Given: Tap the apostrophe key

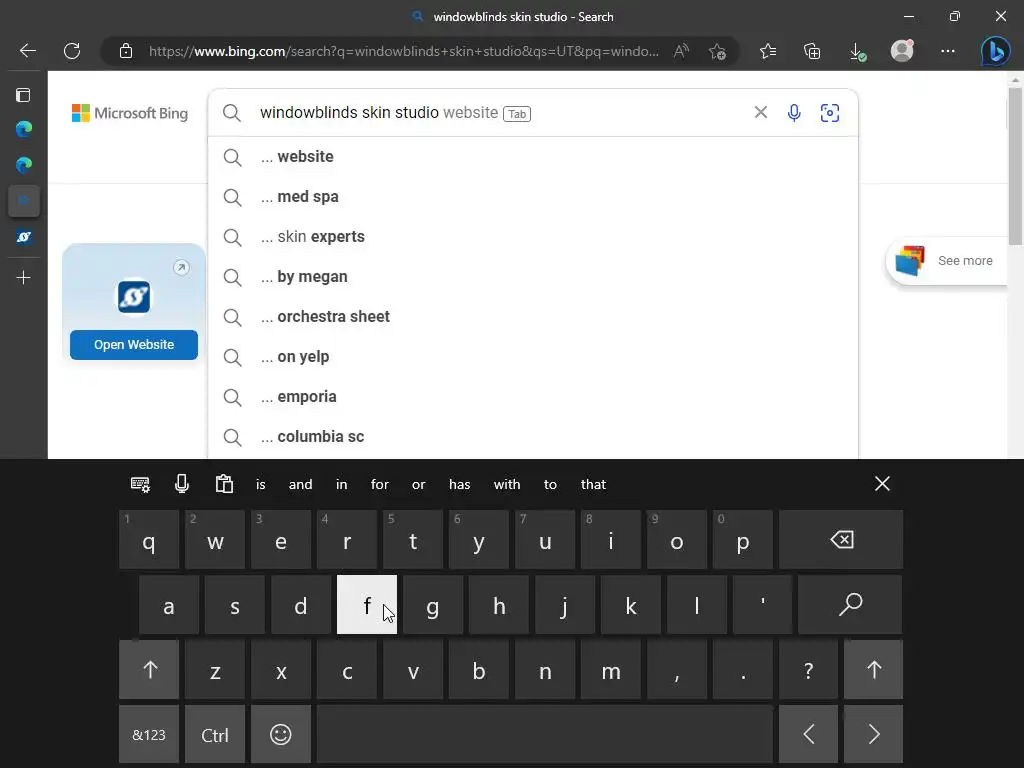Looking at the screenshot, I should 762,605.
